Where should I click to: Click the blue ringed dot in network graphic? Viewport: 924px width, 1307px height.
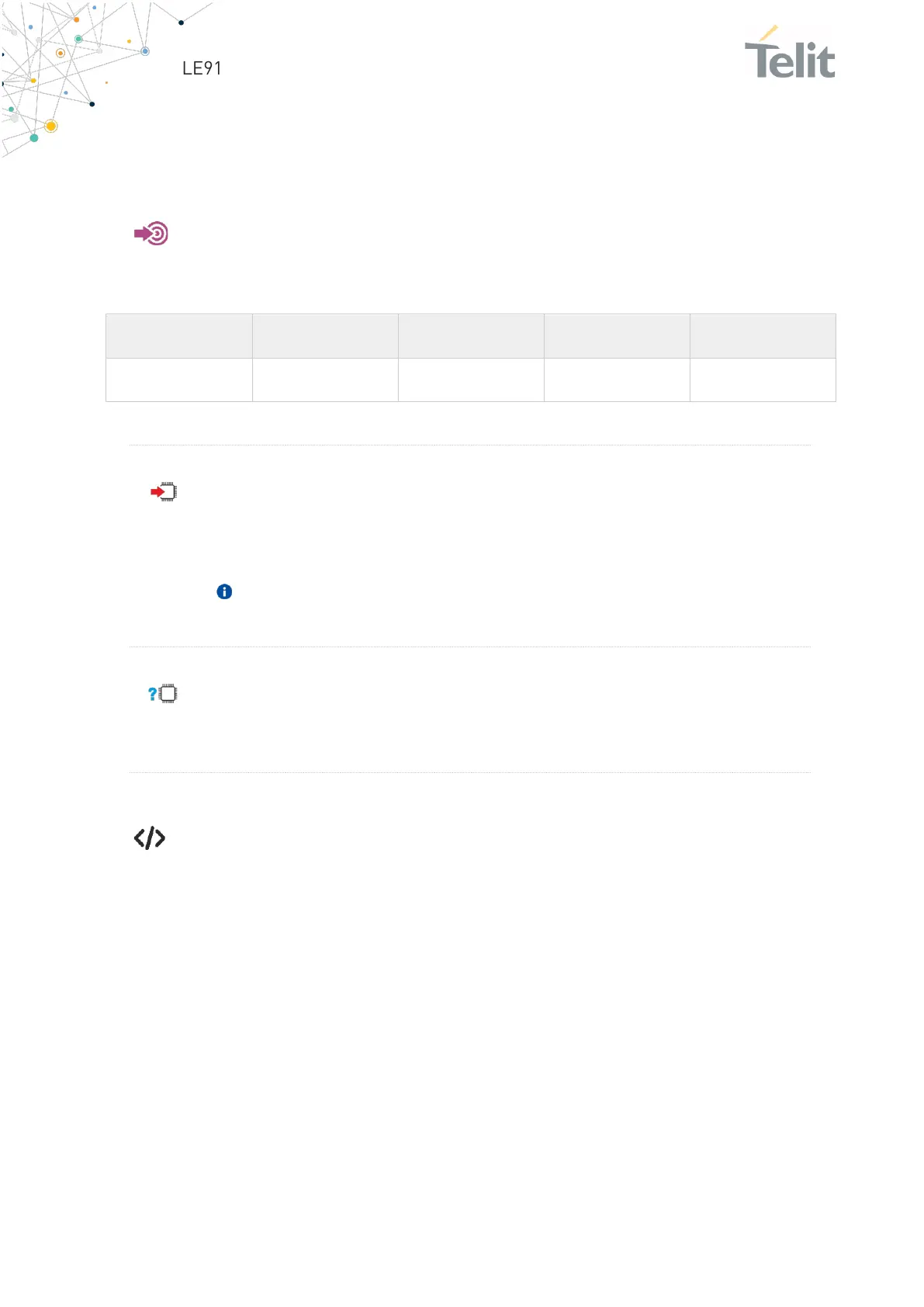click(145, 51)
